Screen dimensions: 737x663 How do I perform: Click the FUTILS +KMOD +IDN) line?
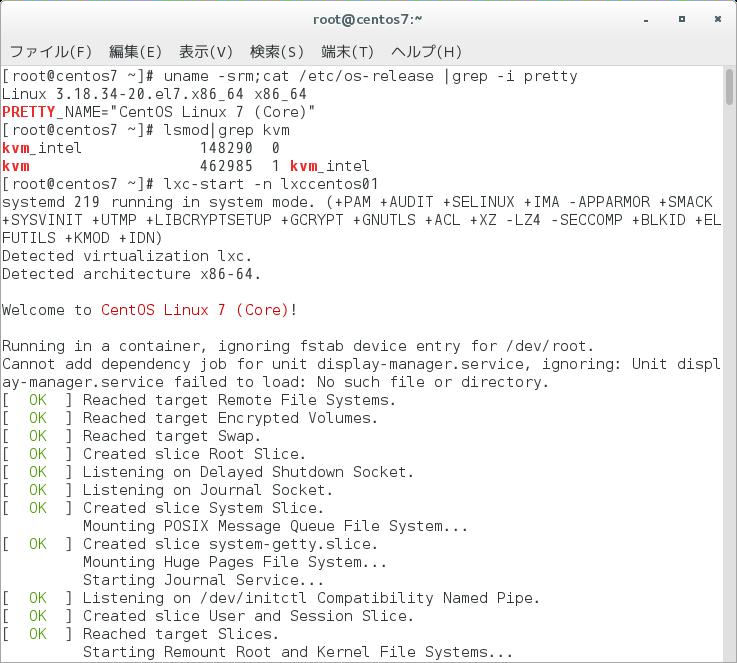[82, 238]
